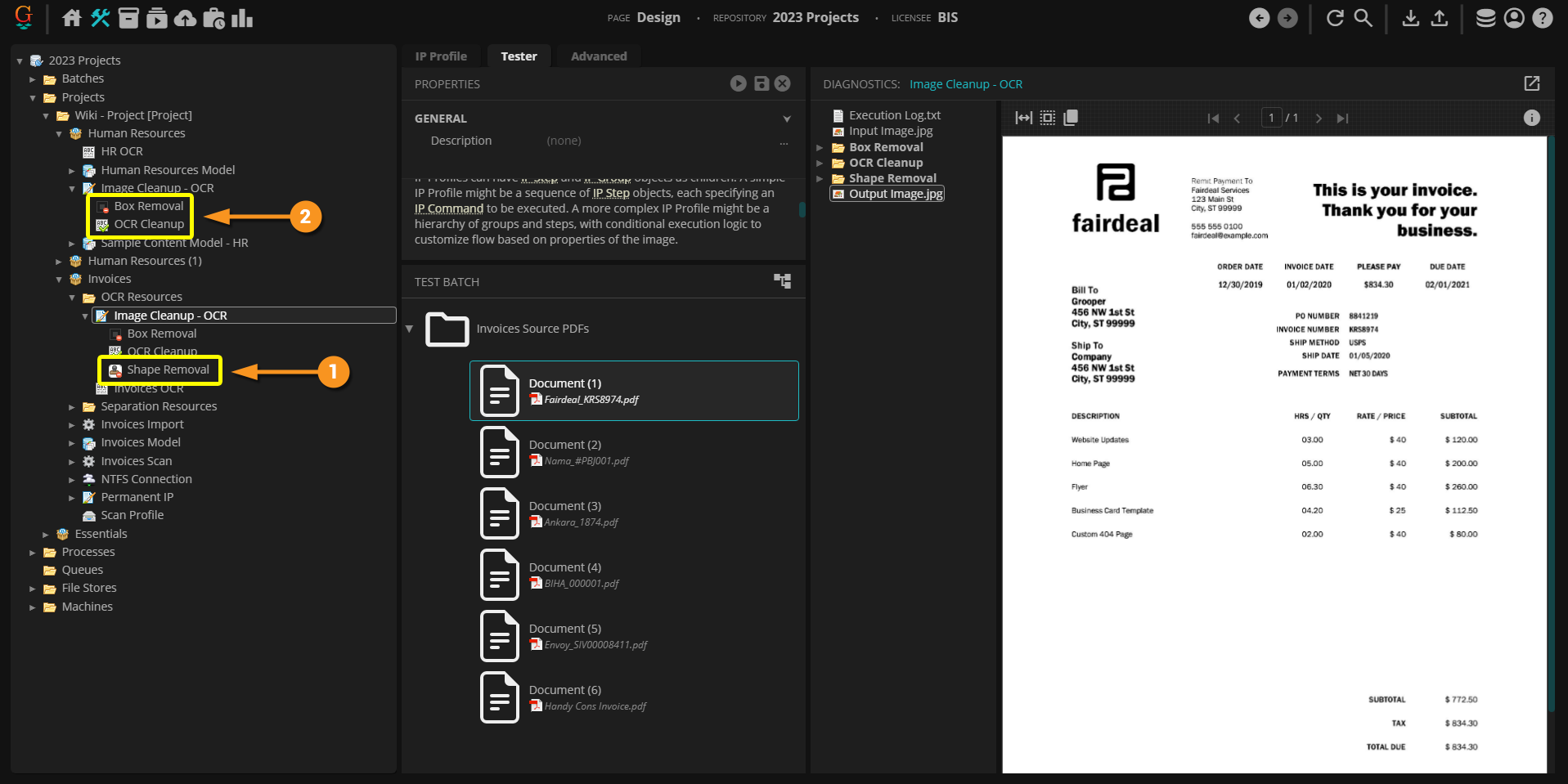Save properties using the floppy disk icon
1568x784 pixels.
[762, 83]
